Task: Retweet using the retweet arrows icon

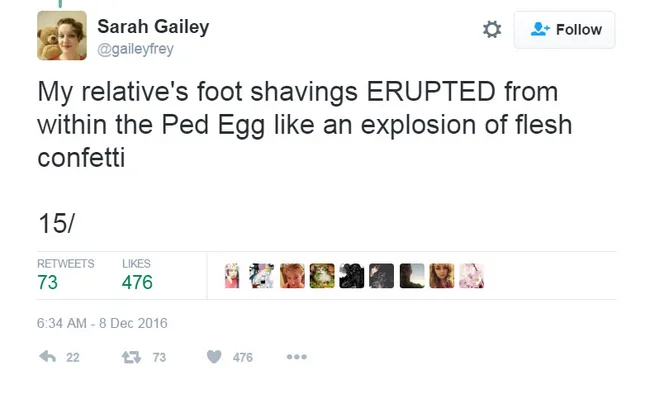Action: [131, 357]
